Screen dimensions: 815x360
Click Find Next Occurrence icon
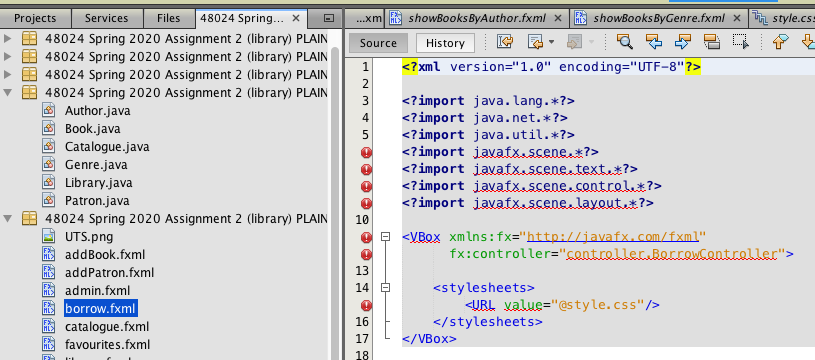click(682, 42)
